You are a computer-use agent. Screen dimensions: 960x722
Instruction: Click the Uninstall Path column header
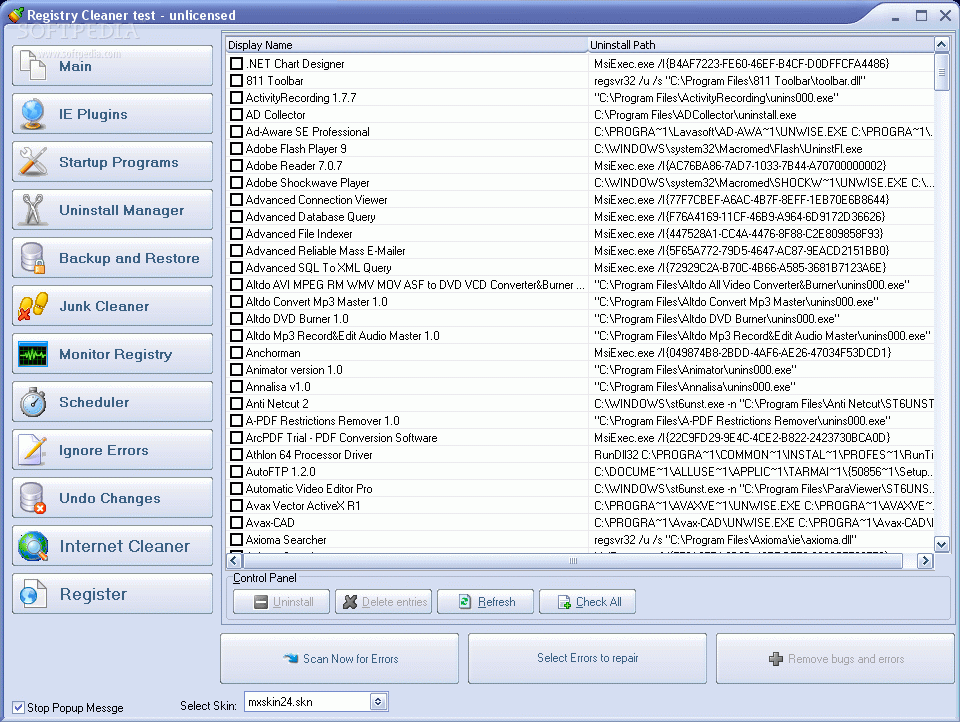[760, 45]
